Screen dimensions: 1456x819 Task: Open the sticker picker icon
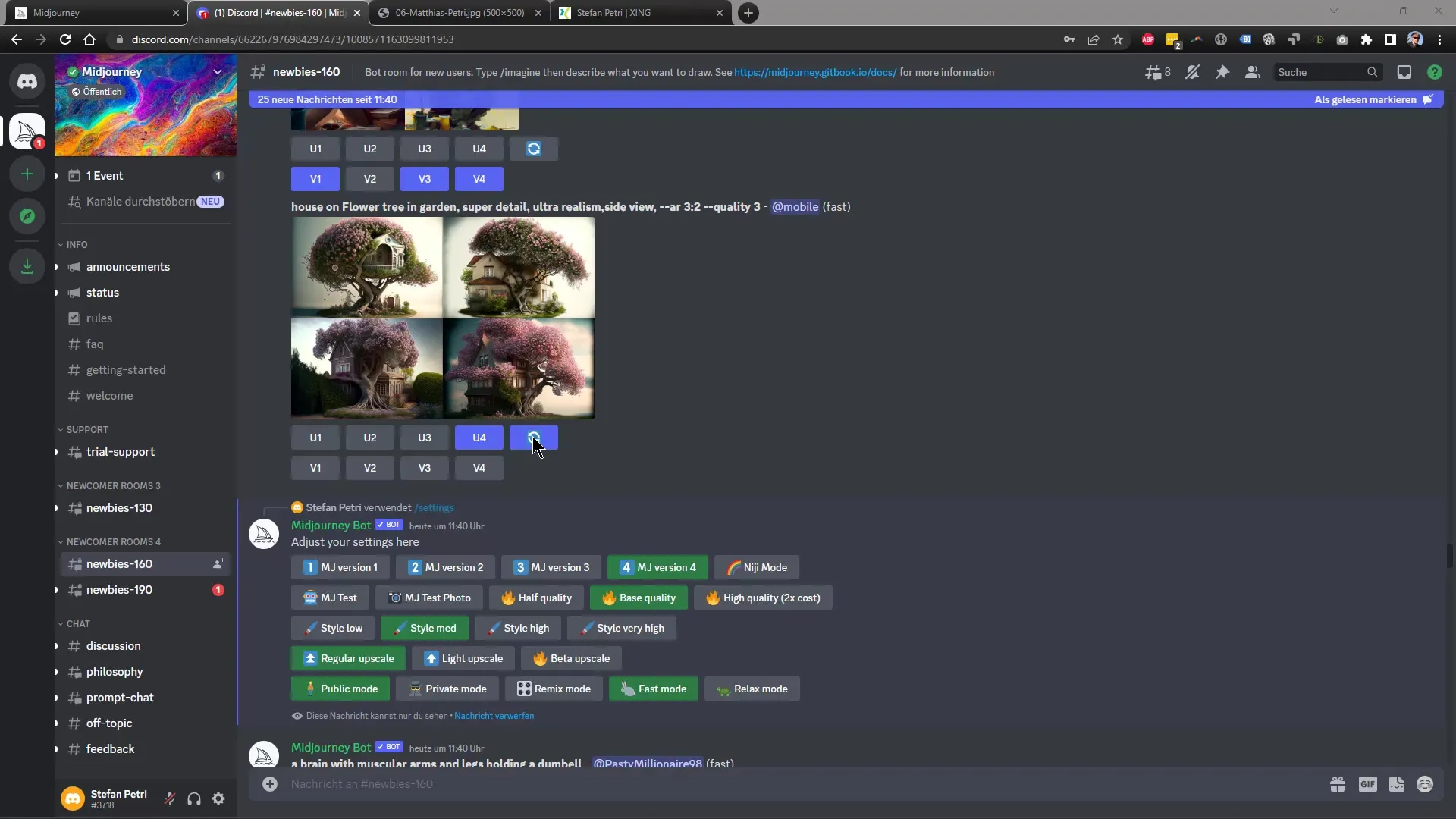click(1397, 784)
